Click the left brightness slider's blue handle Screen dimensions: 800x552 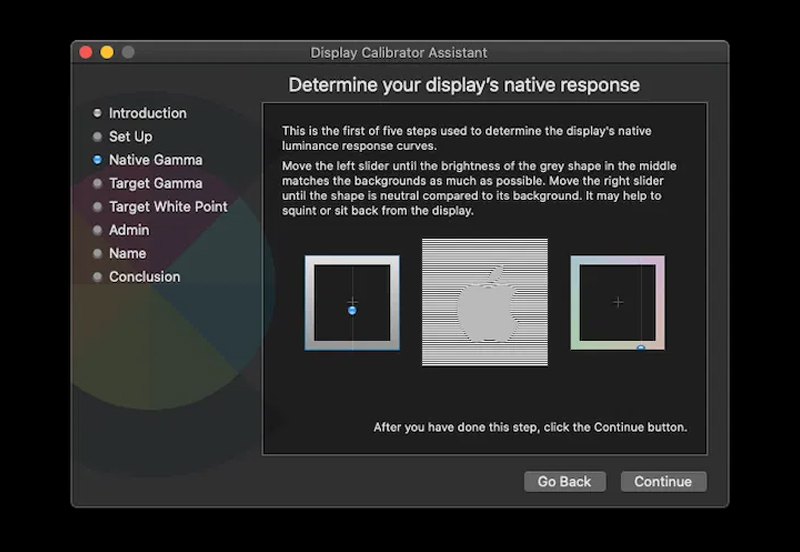(x=352, y=311)
